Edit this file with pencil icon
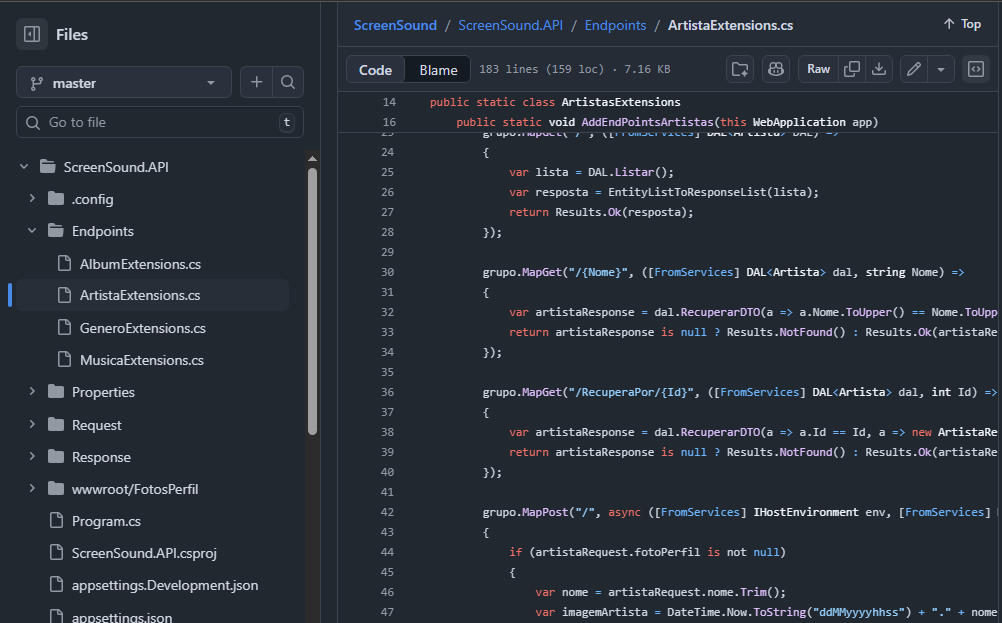Screen dimensions: 1002x623 [913, 69]
